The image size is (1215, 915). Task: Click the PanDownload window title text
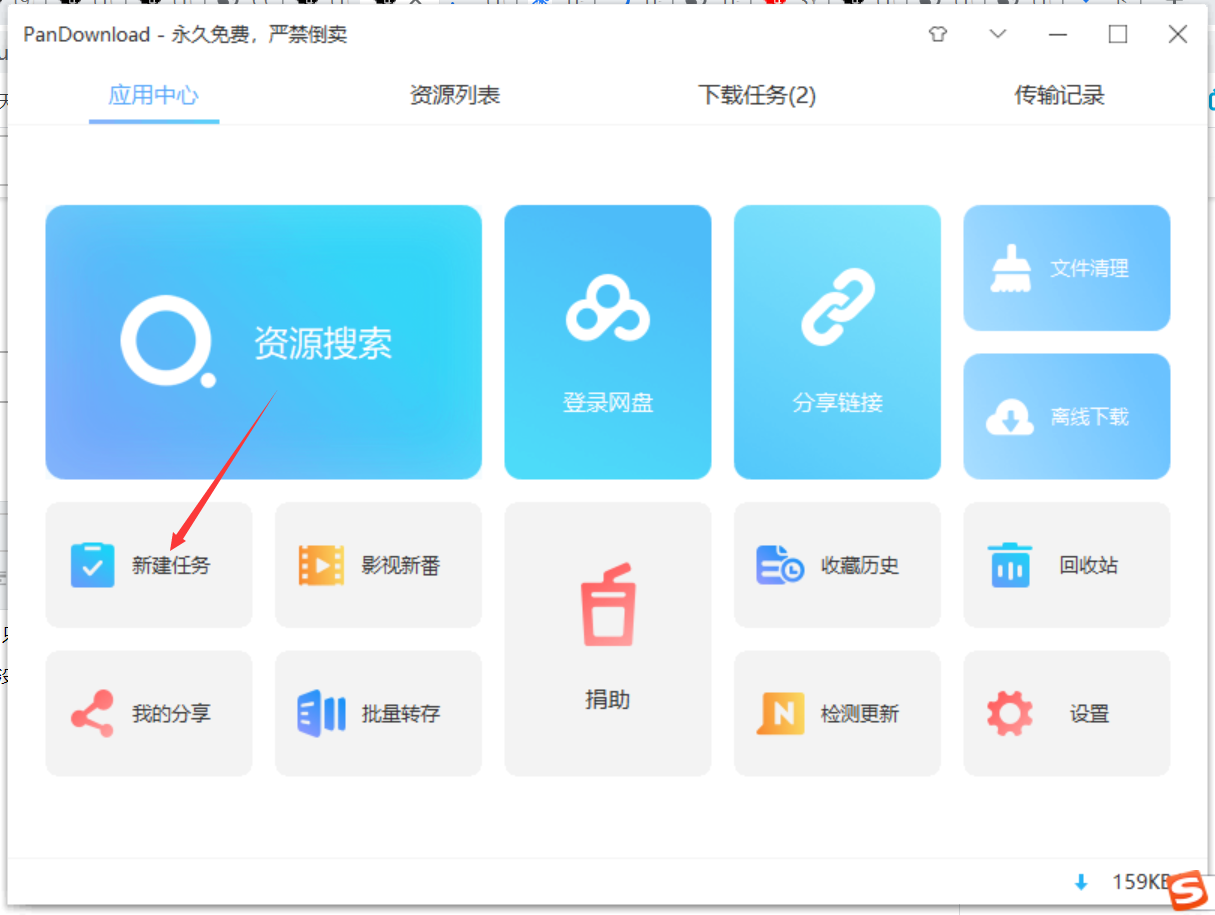(186, 34)
